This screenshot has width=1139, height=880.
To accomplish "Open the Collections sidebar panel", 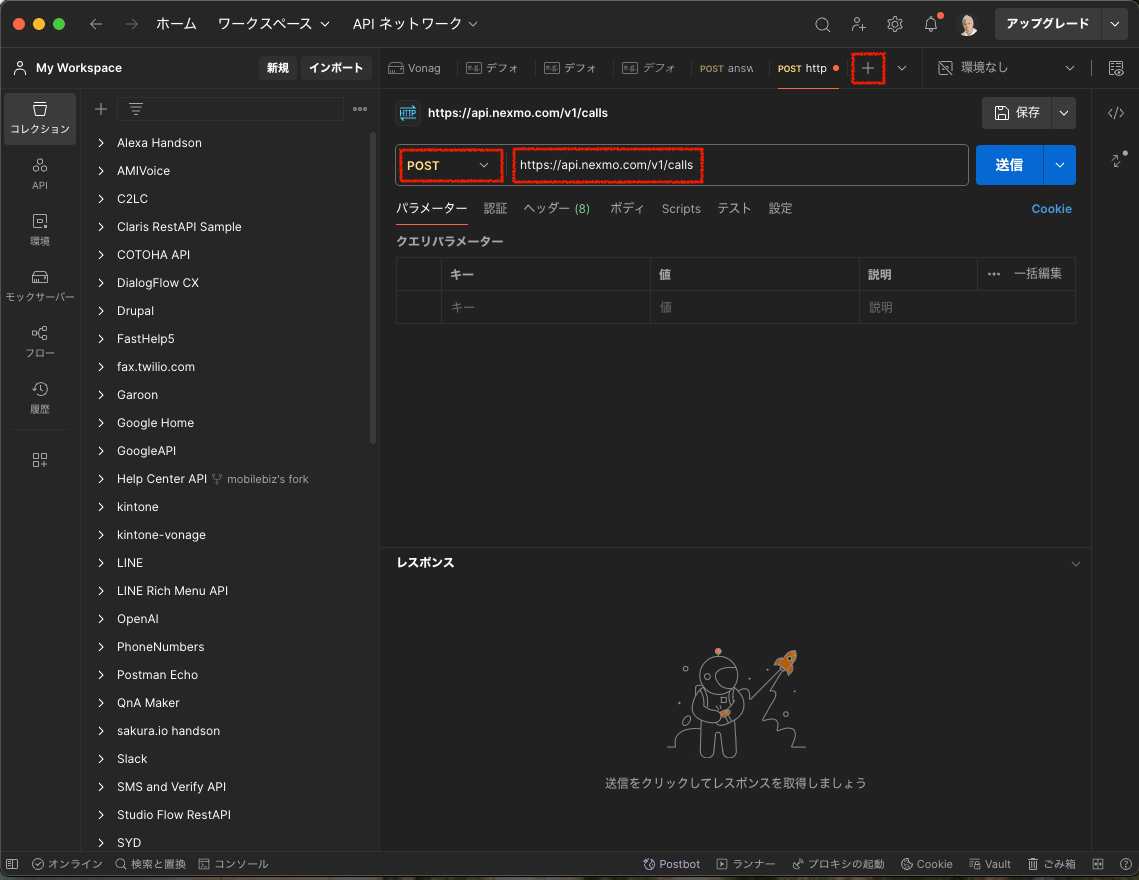I will coord(40,118).
